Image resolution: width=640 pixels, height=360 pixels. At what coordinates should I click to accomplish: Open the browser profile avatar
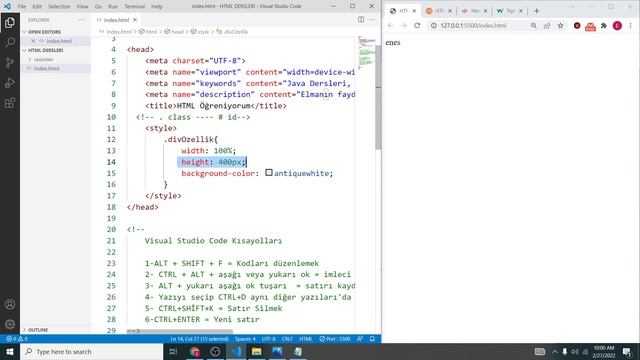pos(617,25)
